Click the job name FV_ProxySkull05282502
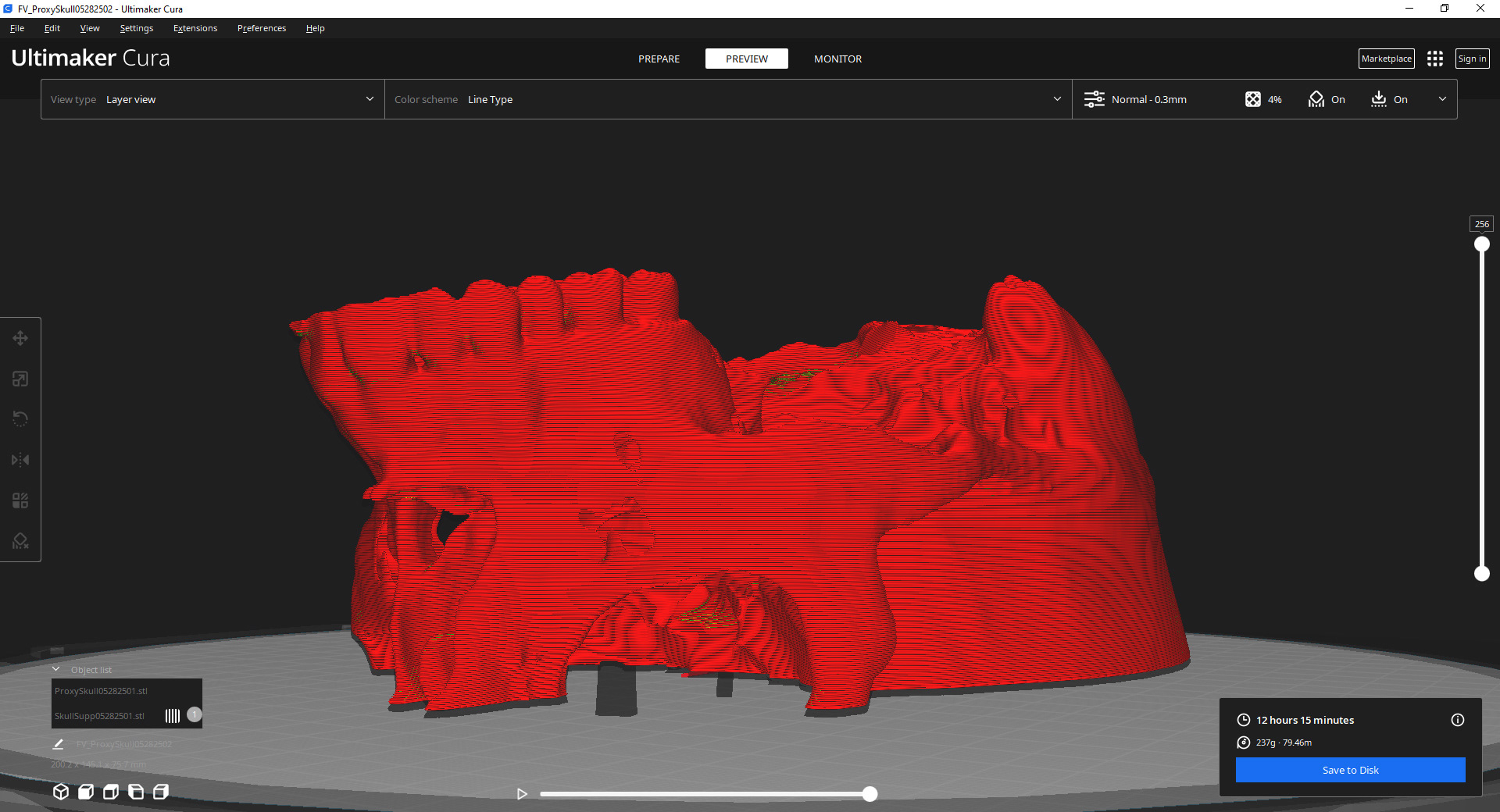The width and height of the screenshot is (1500, 812). click(x=124, y=744)
